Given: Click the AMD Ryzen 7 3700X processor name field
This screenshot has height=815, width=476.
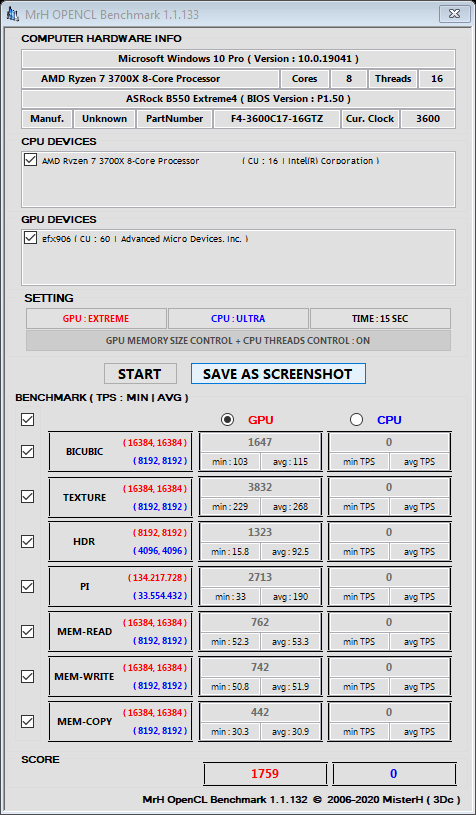Looking at the screenshot, I should (150, 78).
